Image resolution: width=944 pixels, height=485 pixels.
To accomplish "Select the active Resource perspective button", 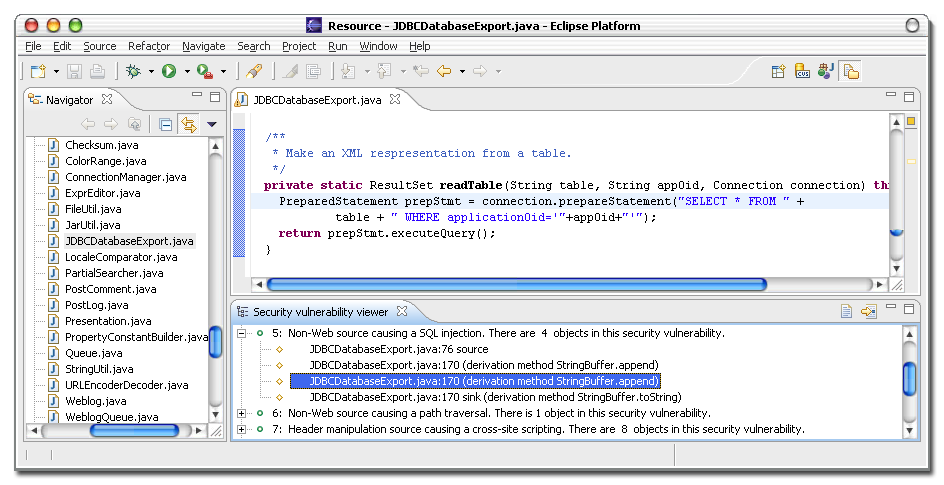I will (x=850, y=71).
